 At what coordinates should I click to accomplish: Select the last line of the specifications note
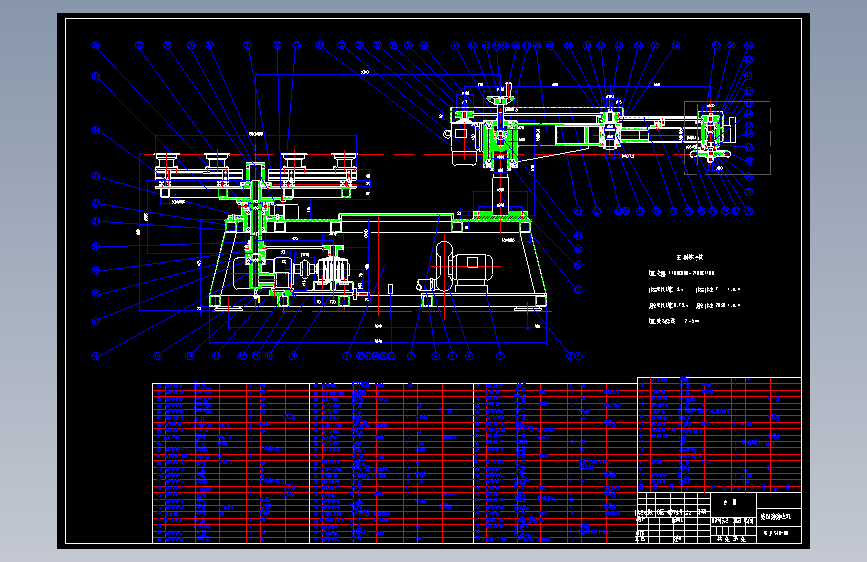[x=674, y=321]
